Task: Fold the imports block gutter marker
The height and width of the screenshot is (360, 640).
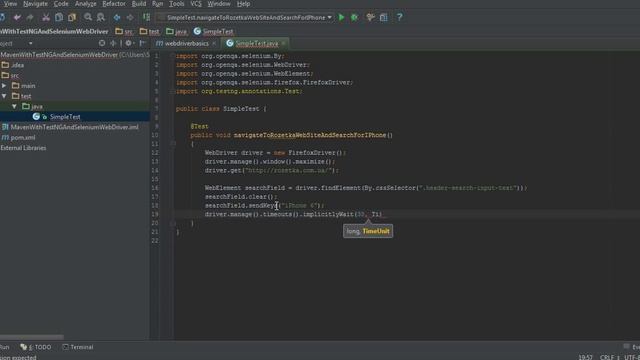Action: (x=173, y=56)
